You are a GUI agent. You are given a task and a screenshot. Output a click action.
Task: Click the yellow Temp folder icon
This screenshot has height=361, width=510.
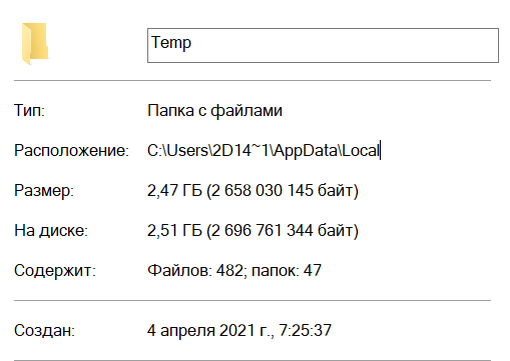(x=35, y=43)
